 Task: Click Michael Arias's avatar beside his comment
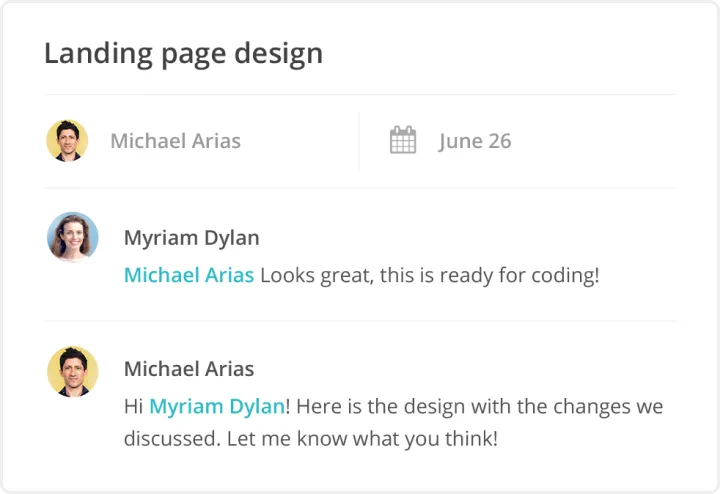coord(73,371)
